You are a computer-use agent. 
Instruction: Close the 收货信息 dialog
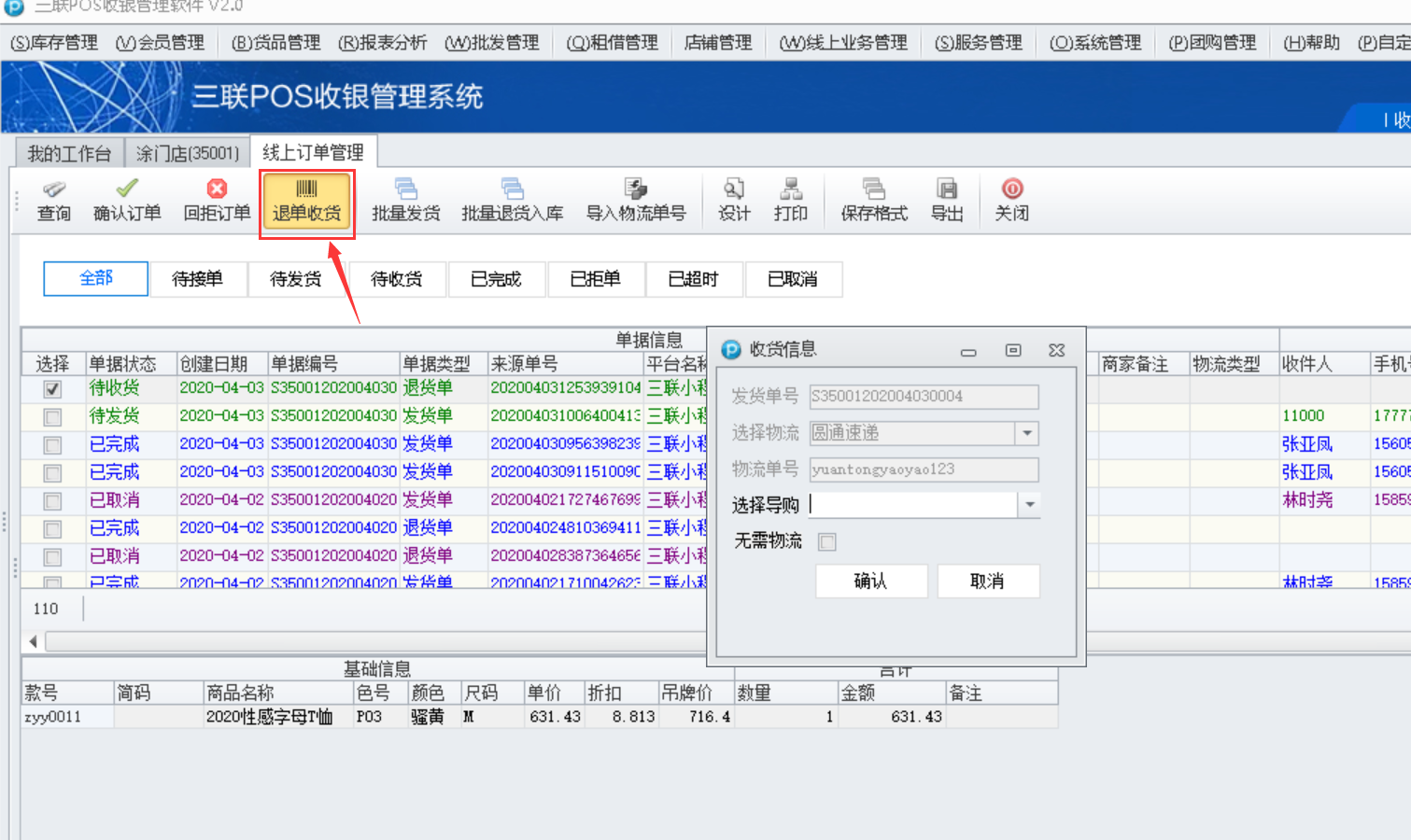1057,350
